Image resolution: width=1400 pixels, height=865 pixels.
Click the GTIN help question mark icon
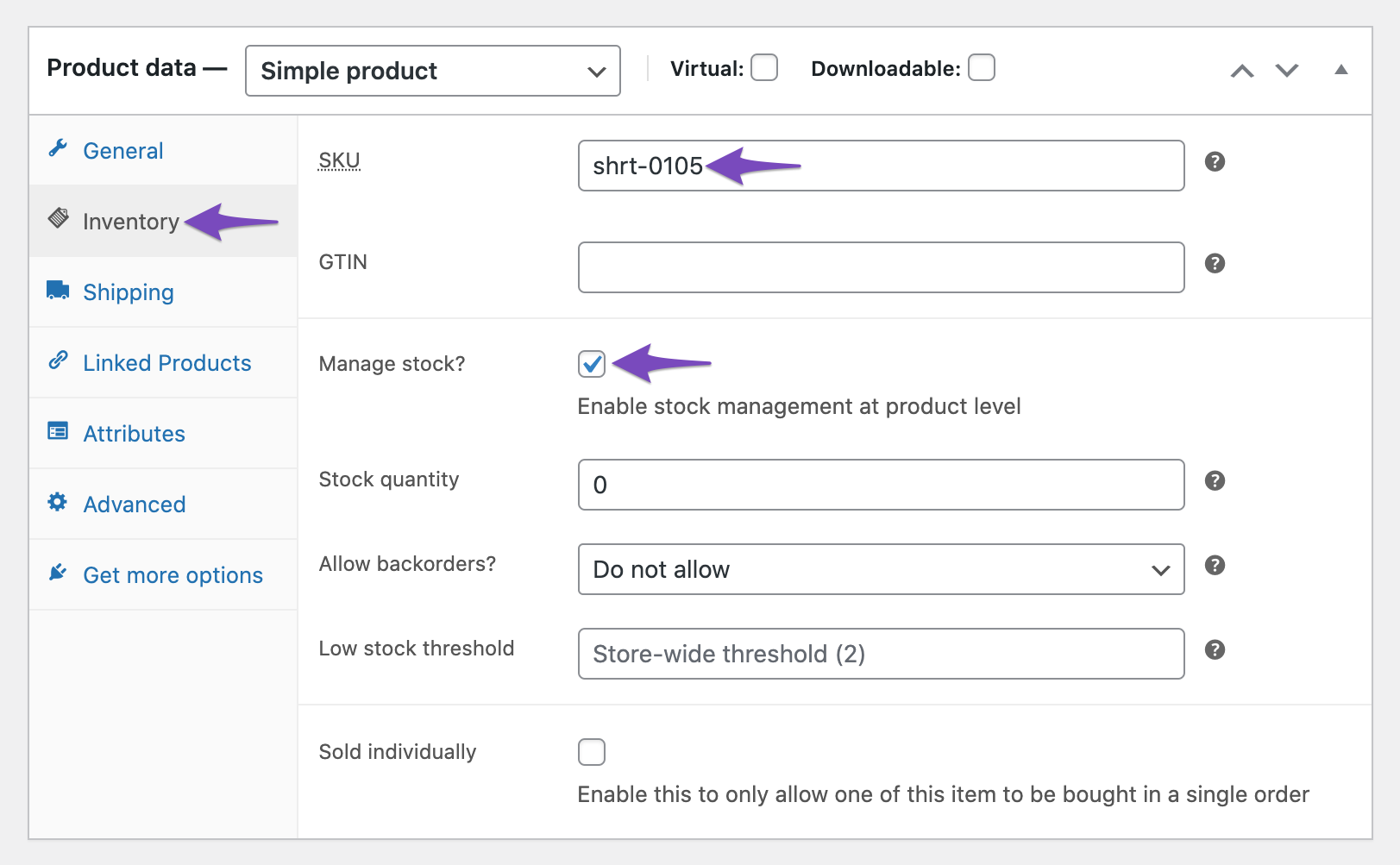pos(1215,263)
